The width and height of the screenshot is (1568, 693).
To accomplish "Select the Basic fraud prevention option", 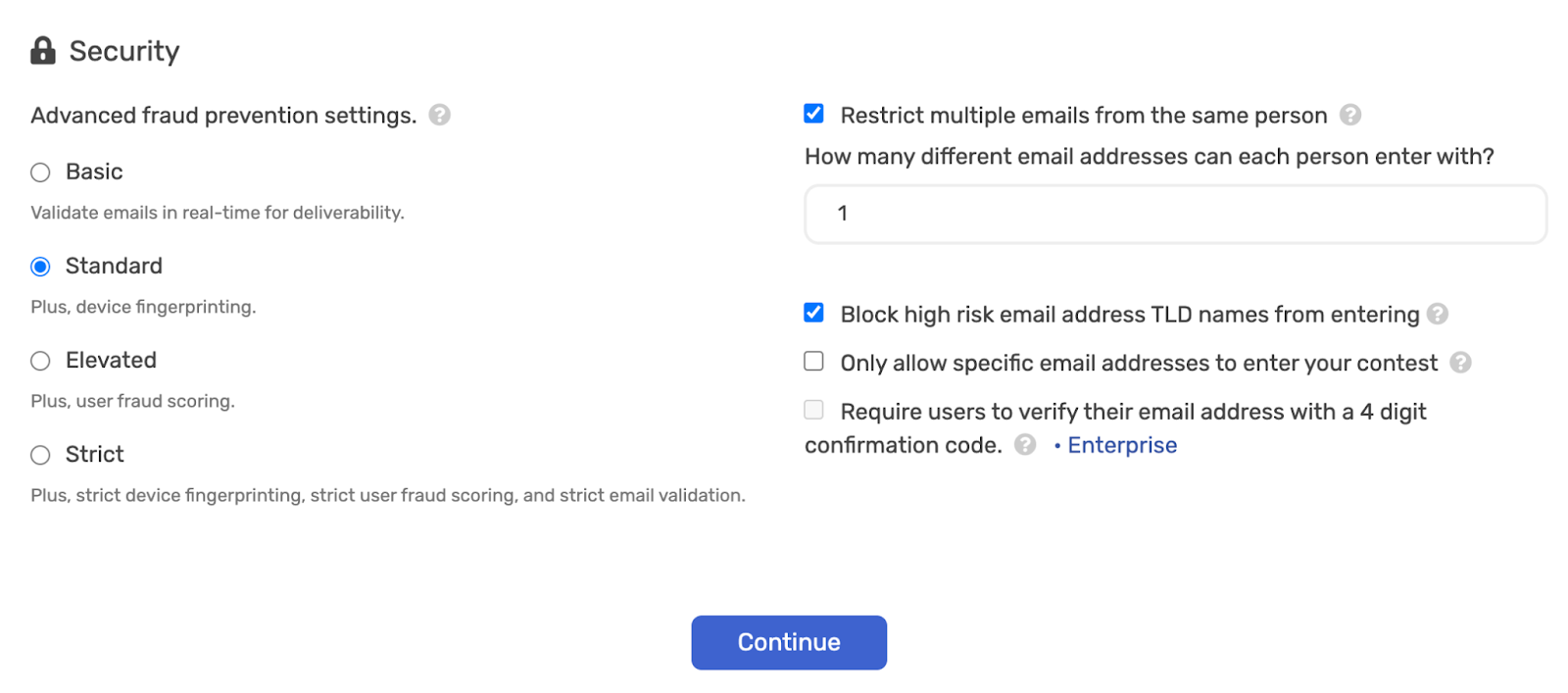I will [x=40, y=173].
